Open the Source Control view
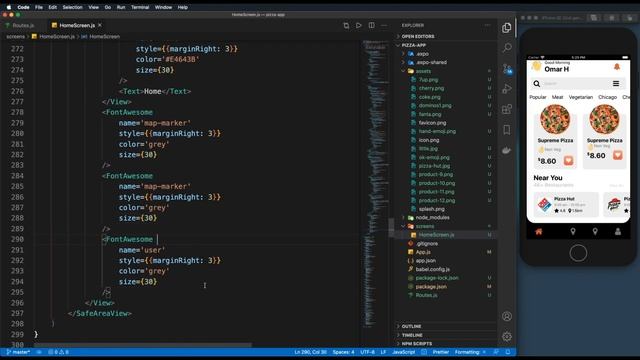Viewport: 640px width, 360px height. click(x=507, y=69)
